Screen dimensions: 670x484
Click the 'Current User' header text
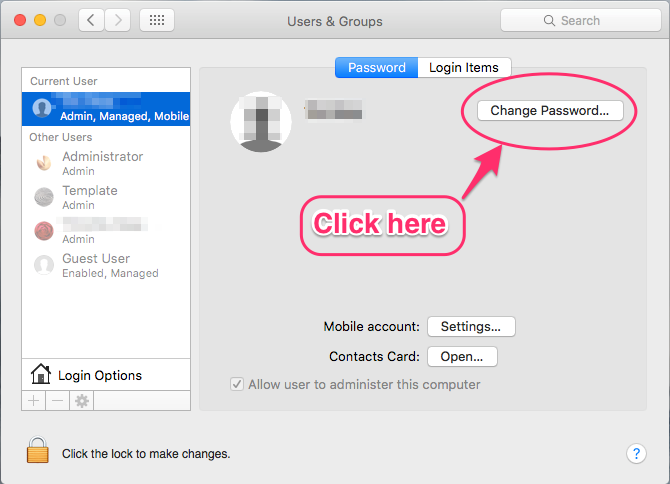click(x=64, y=81)
